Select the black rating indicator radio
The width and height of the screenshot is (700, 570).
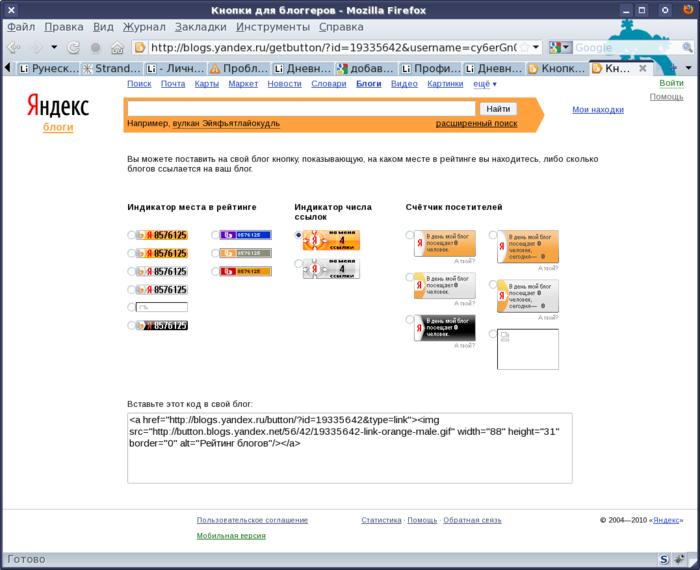pos(131,325)
